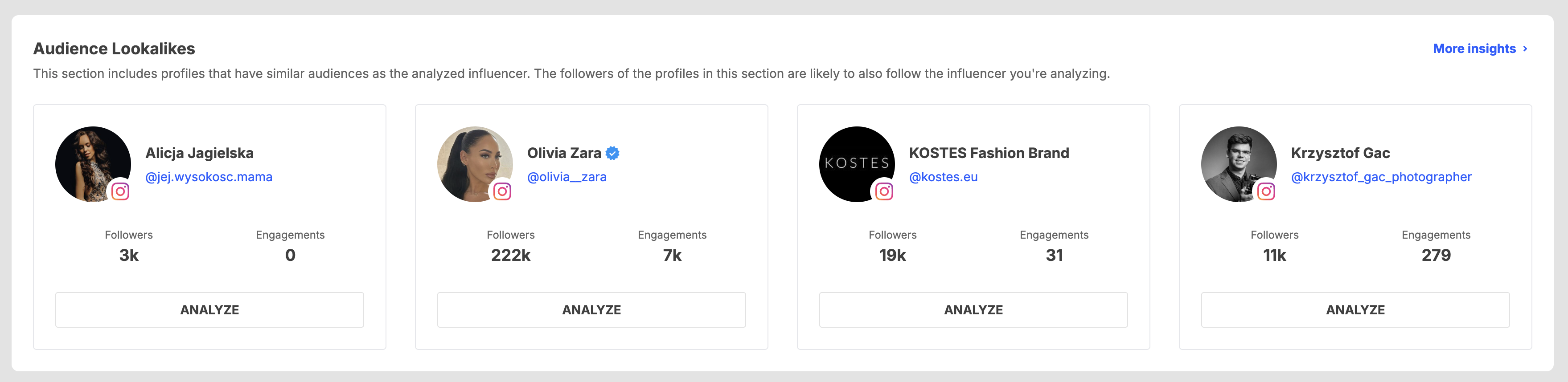Click Olivia Zara's profile picture

475,164
